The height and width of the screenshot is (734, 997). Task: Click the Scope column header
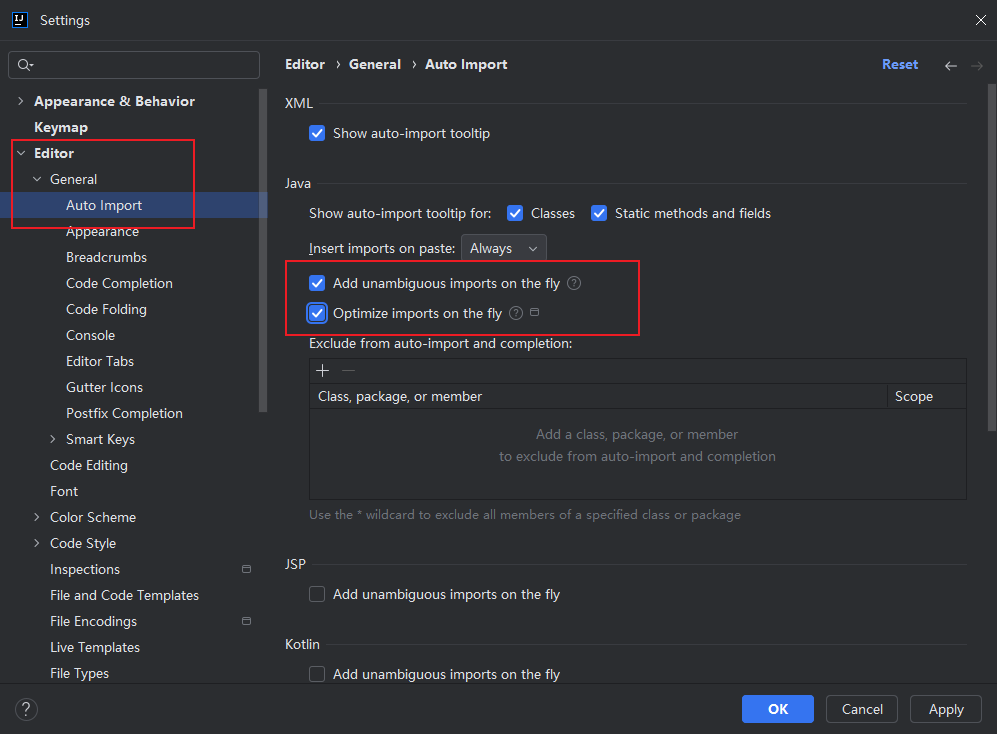click(x=926, y=396)
